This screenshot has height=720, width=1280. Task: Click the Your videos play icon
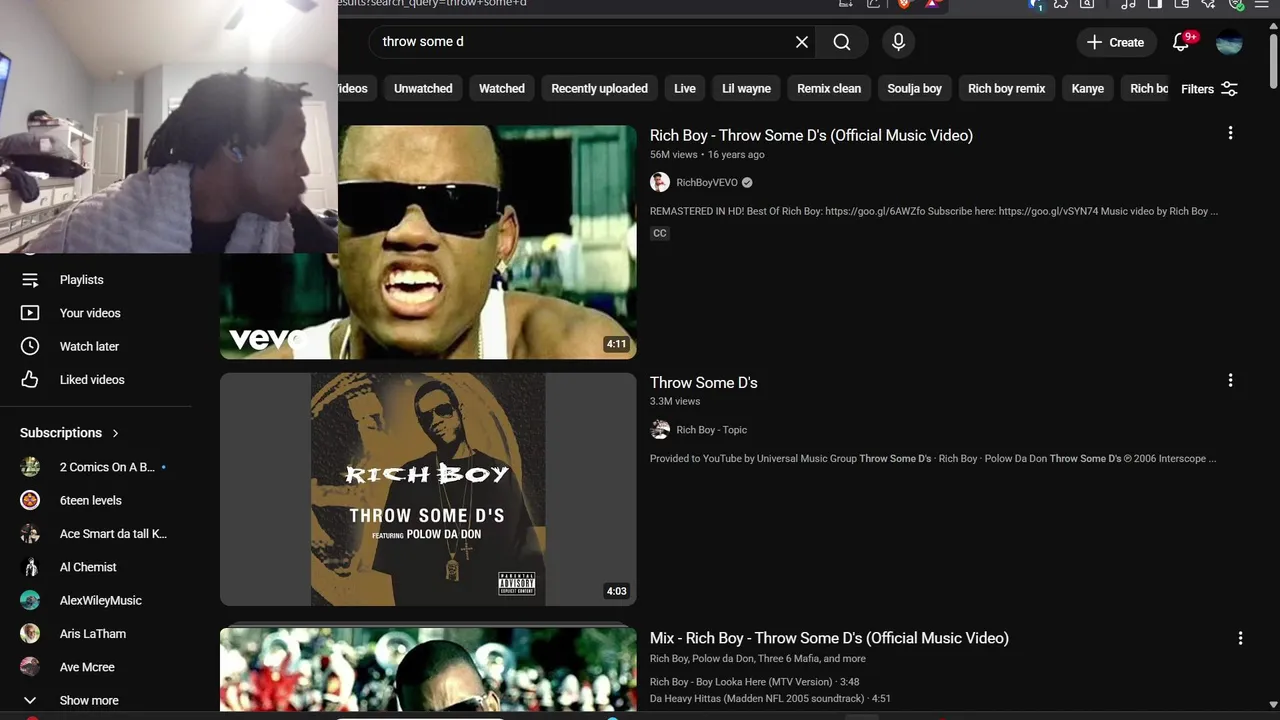[30, 313]
